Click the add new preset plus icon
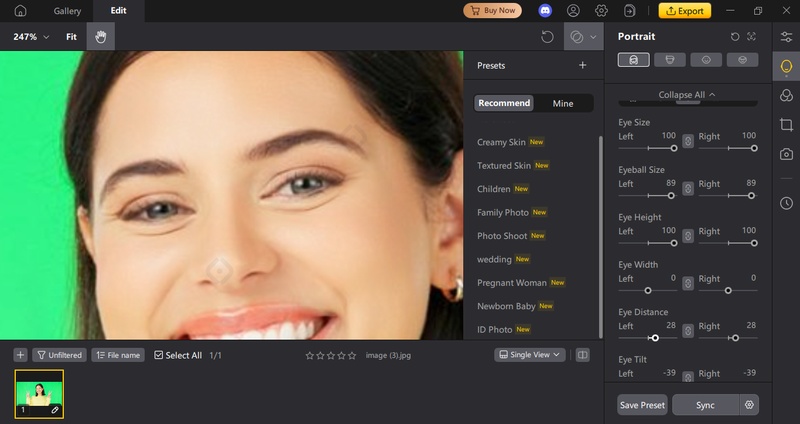The width and height of the screenshot is (800, 424). pos(583,66)
